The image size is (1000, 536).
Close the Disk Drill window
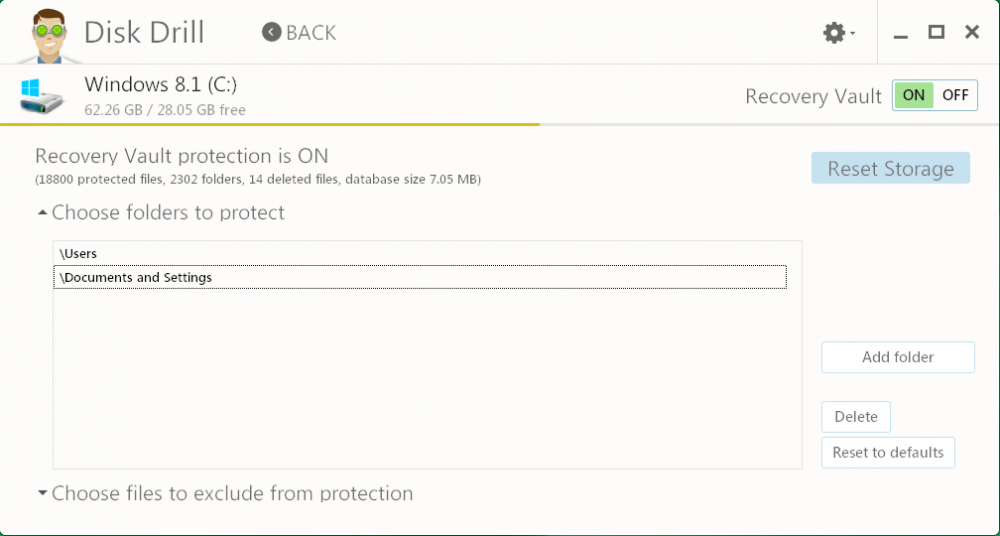[971, 32]
